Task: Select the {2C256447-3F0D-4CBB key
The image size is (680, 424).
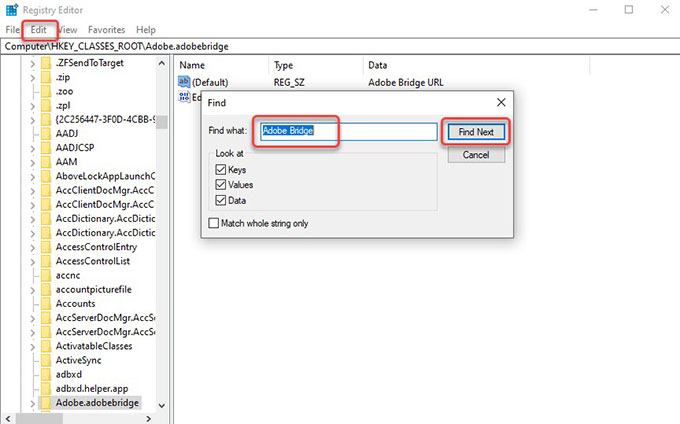Action: (105, 120)
